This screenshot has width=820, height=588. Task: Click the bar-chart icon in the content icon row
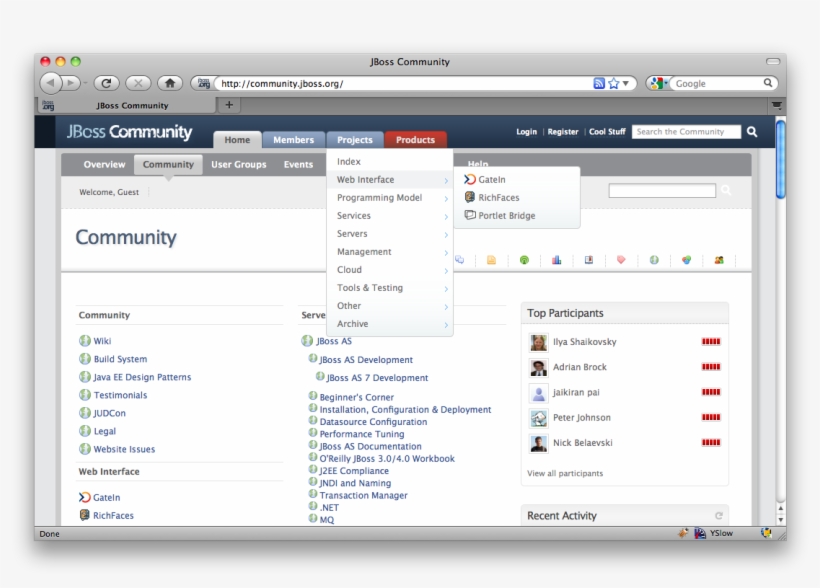point(557,259)
